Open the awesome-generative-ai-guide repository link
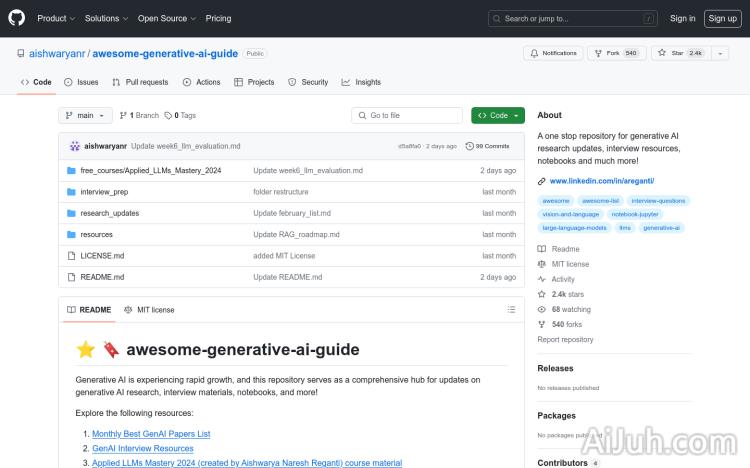The image size is (750, 468). [165, 54]
